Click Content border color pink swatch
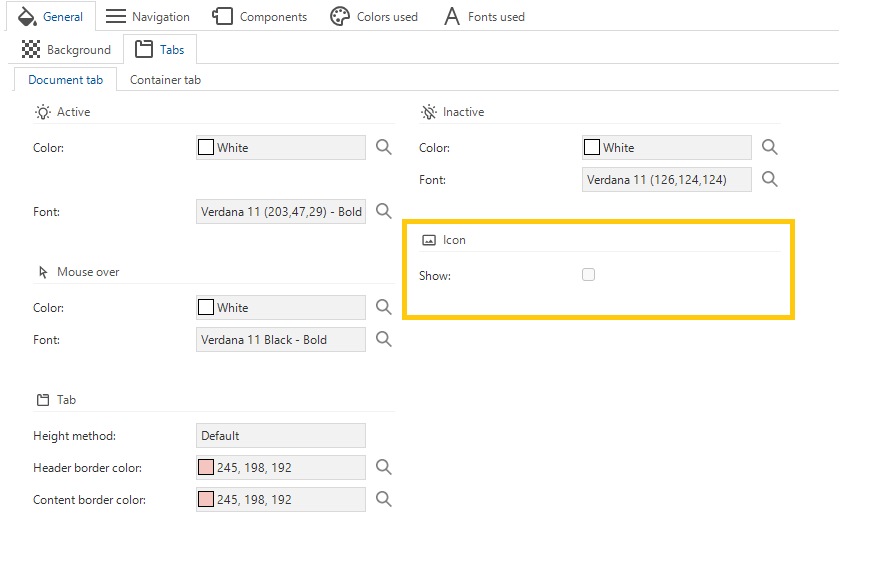The width and height of the screenshot is (884, 581). [x=206, y=499]
